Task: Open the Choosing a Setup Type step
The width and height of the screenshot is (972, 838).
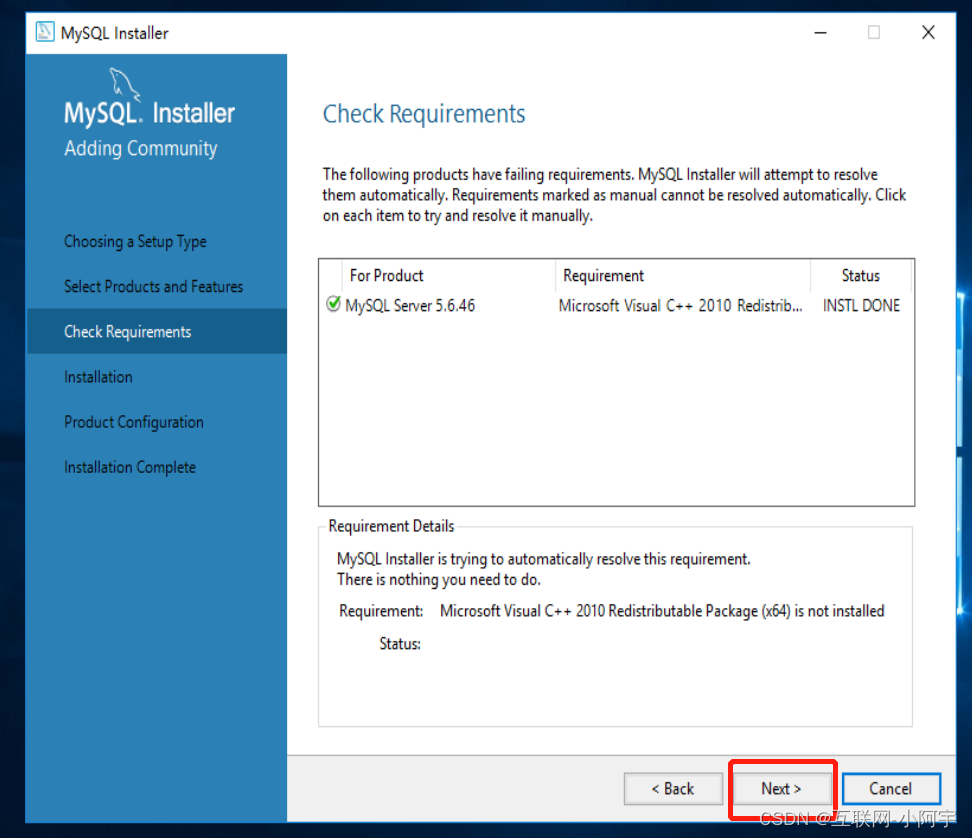Action: [x=135, y=241]
